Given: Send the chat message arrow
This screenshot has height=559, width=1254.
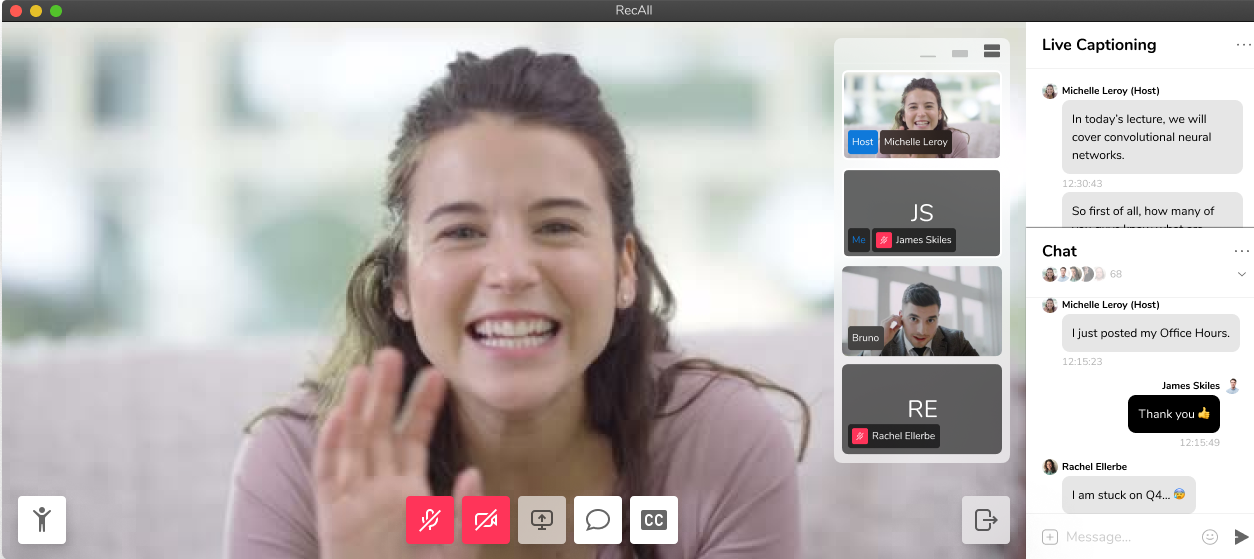Looking at the screenshot, I should [1241, 537].
